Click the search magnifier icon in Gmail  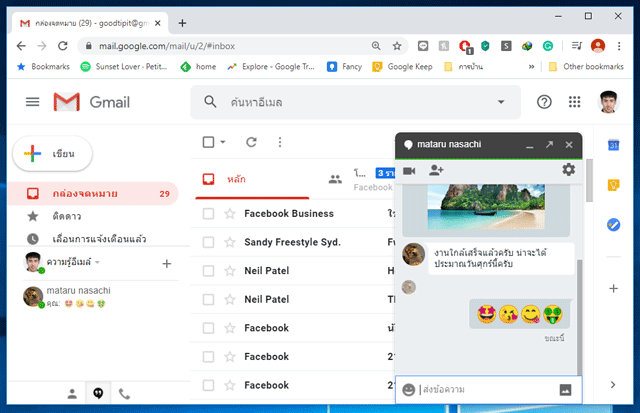tap(210, 102)
